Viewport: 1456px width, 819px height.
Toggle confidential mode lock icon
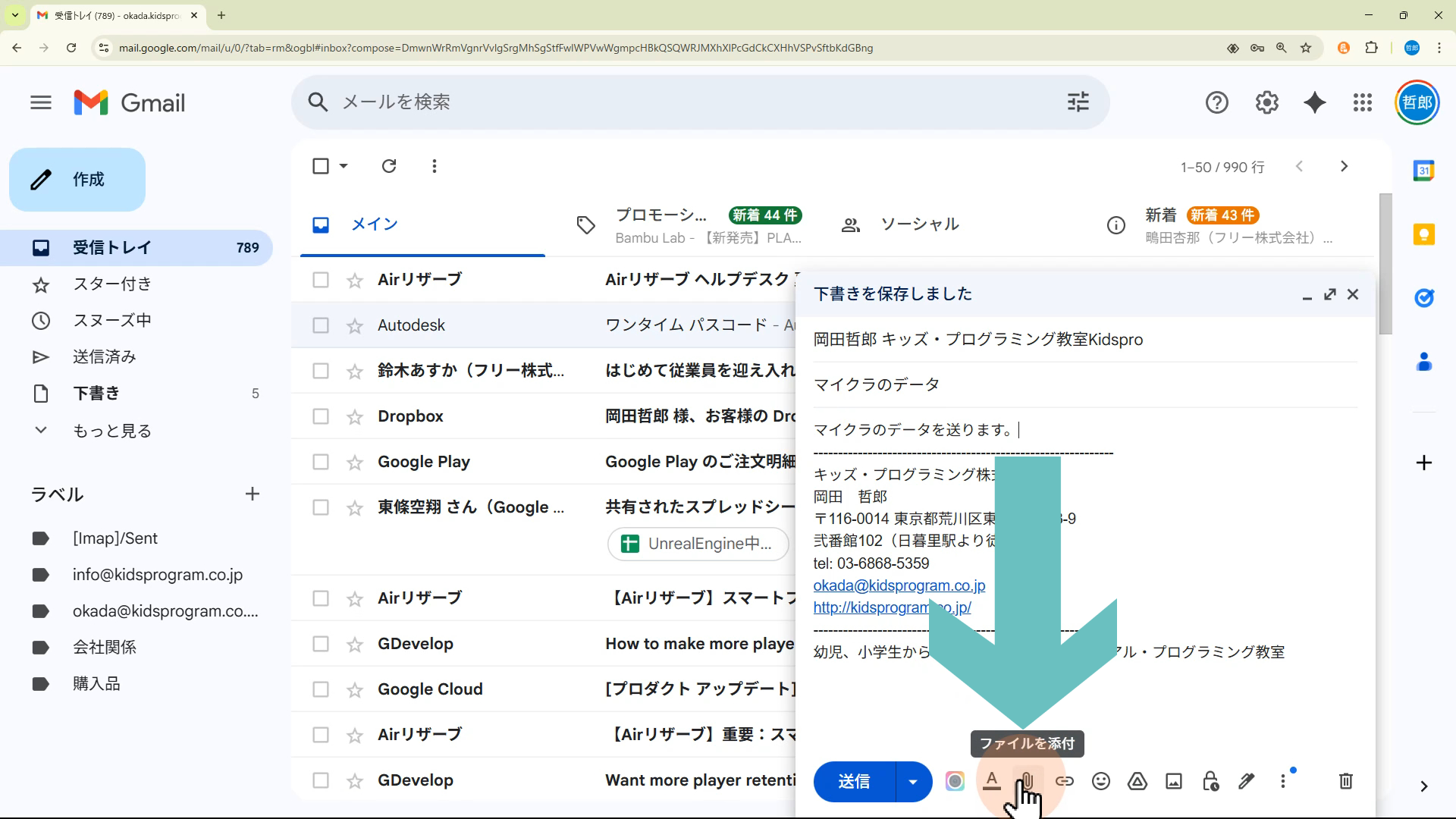[1210, 781]
